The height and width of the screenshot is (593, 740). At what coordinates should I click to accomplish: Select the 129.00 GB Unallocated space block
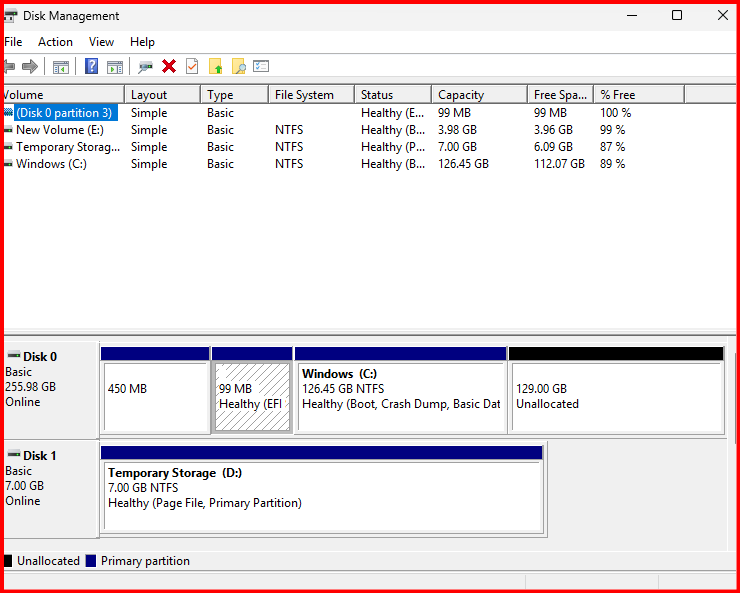click(x=615, y=396)
